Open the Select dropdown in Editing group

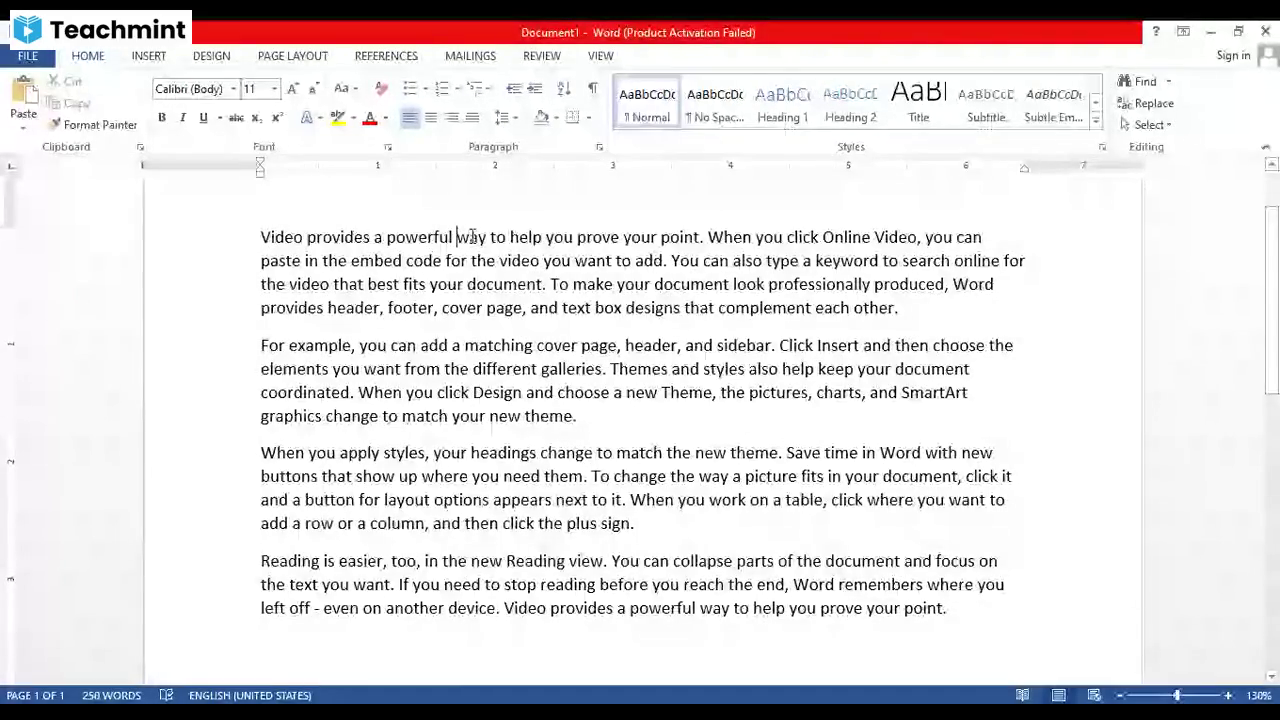click(x=1146, y=125)
